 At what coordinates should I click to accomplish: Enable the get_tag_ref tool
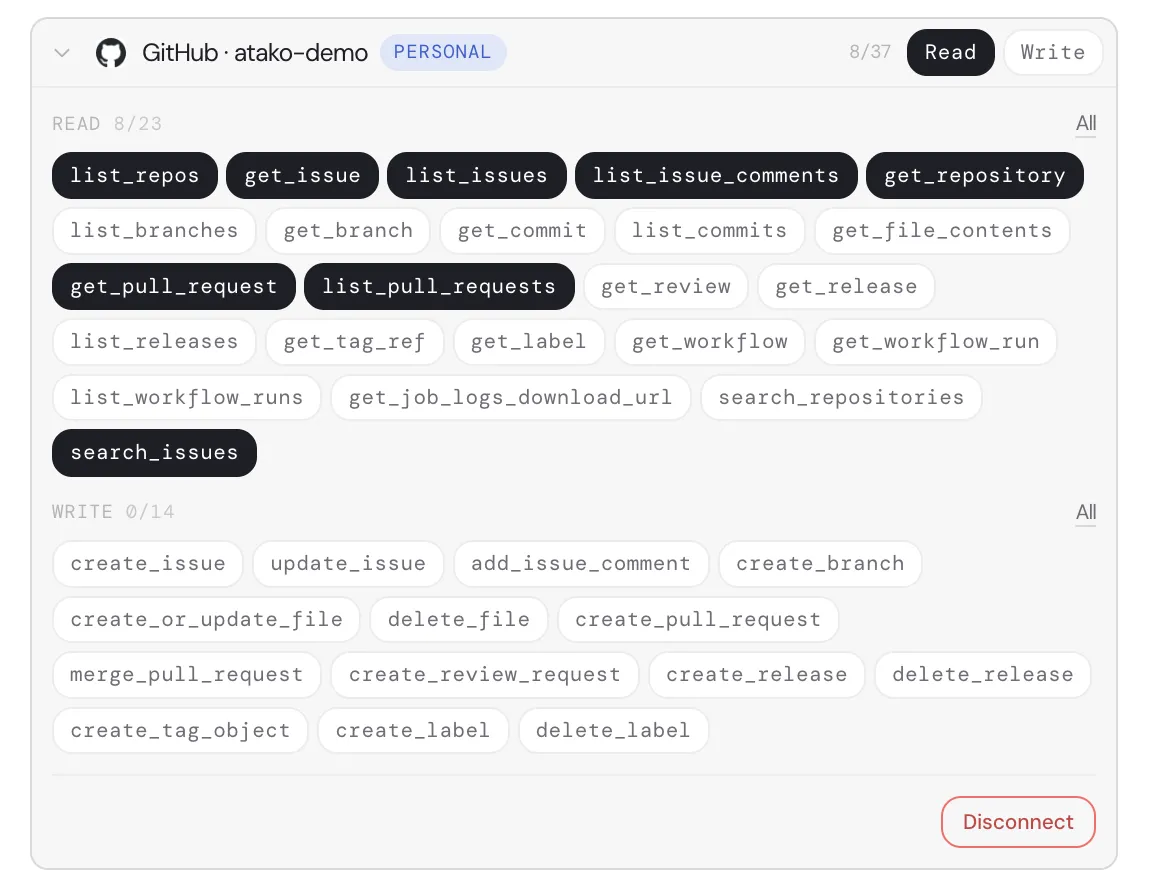354,342
